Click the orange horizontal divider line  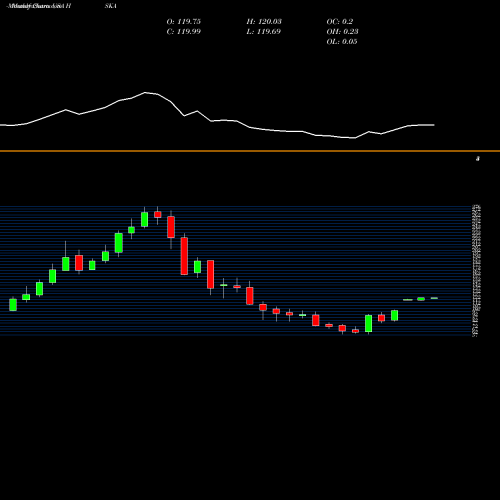pyautogui.click(x=250, y=151)
